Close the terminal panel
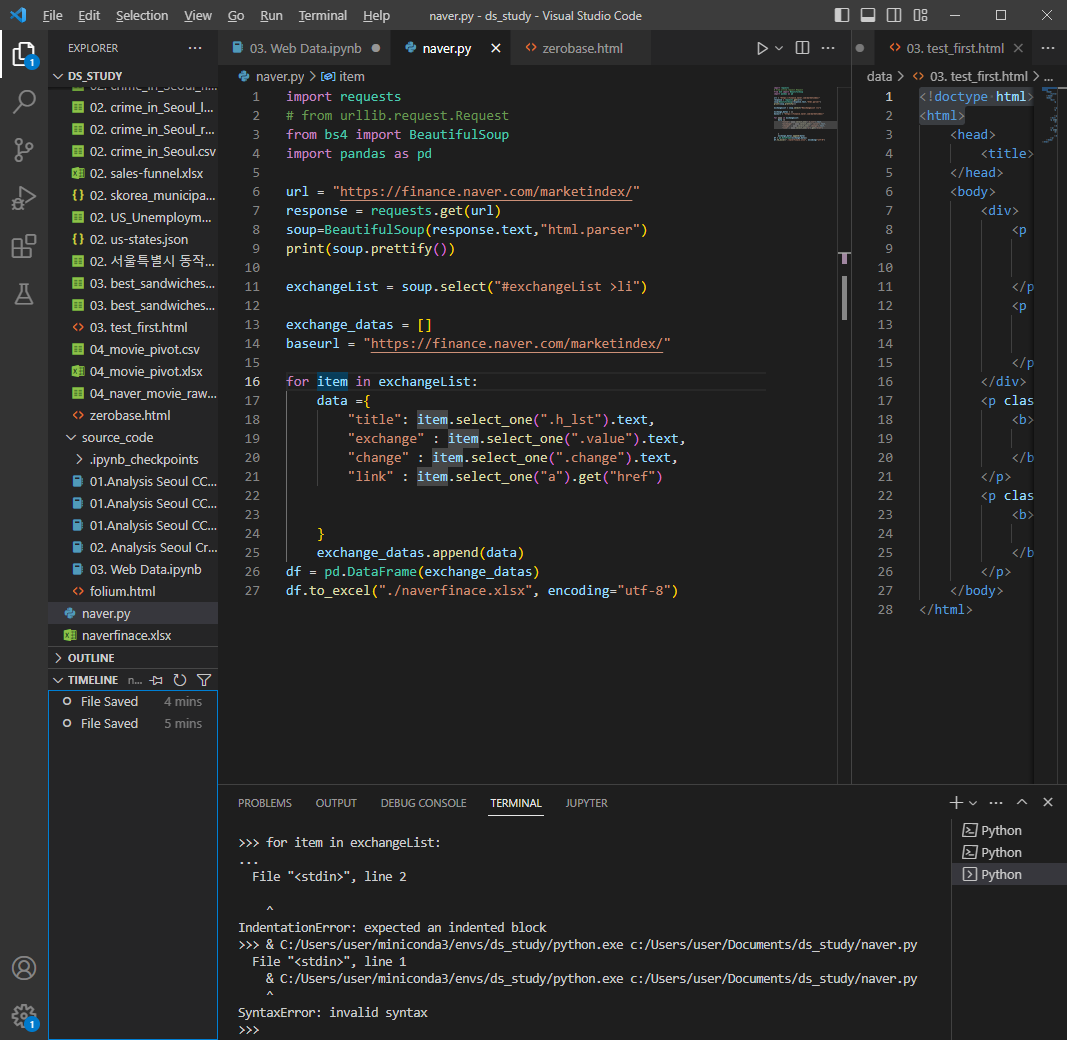The width and height of the screenshot is (1067, 1040). [x=1048, y=803]
